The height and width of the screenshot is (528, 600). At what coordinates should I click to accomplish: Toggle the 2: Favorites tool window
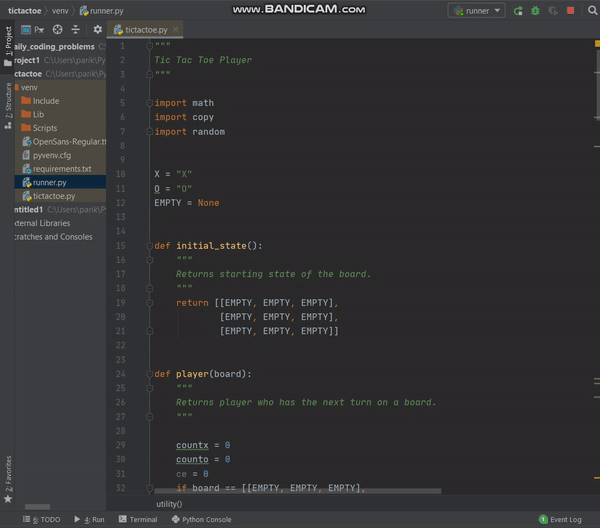pyautogui.click(x=8, y=473)
